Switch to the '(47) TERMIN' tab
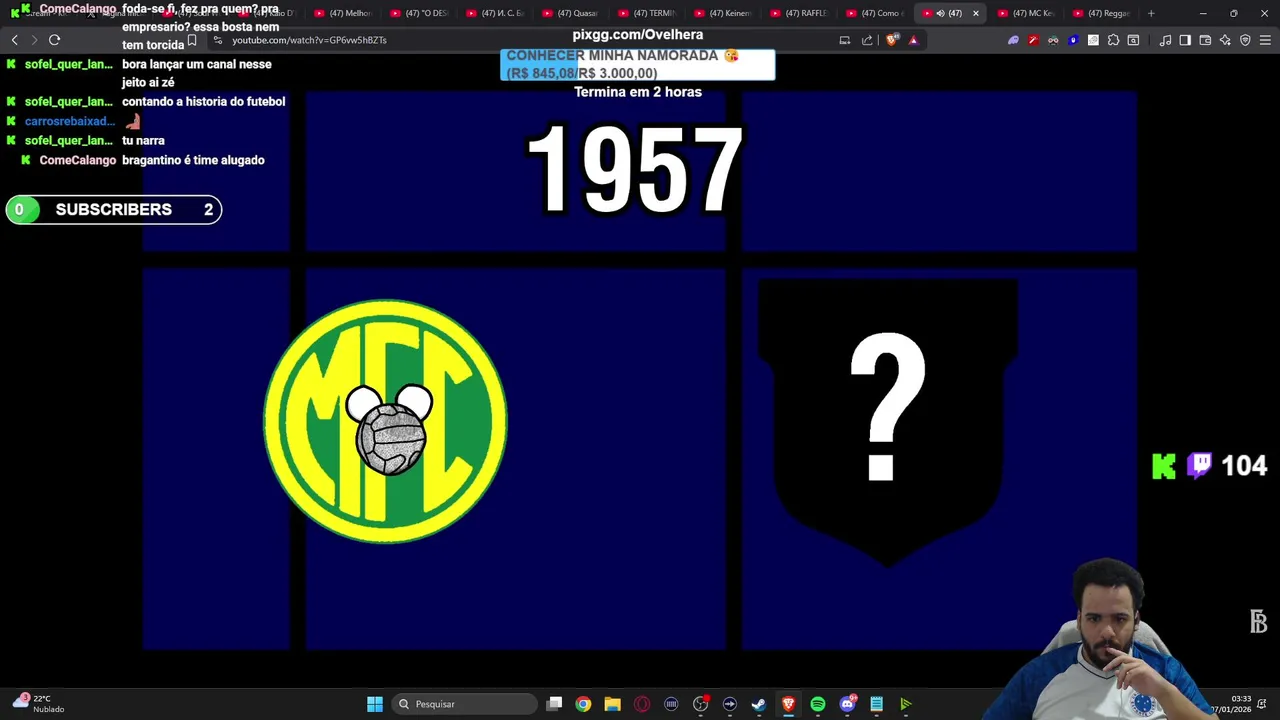This screenshot has height=720, width=1280. pyautogui.click(x=647, y=13)
